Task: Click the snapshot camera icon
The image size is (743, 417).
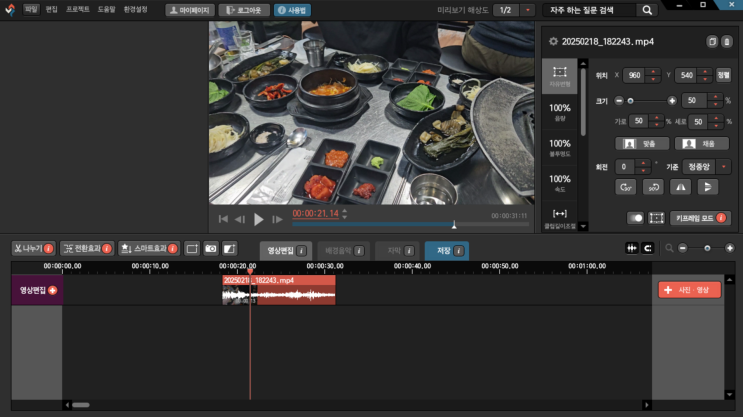Action: (x=211, y=248)
